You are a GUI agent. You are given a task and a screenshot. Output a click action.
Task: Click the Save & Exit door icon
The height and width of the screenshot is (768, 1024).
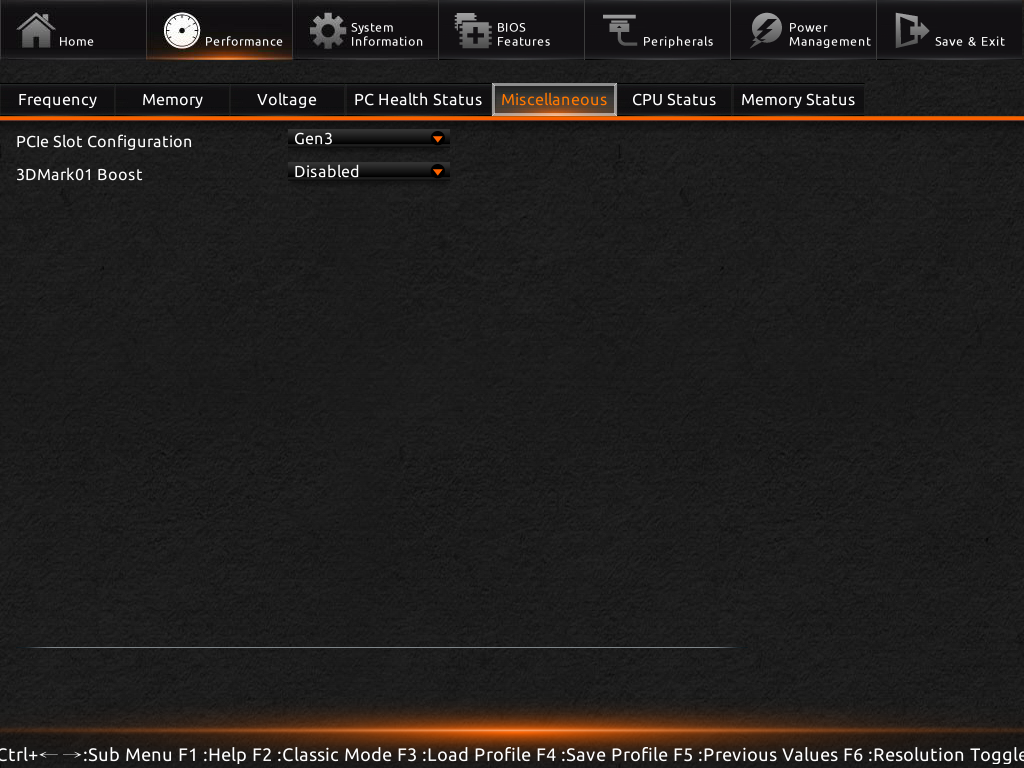point(911,31)
